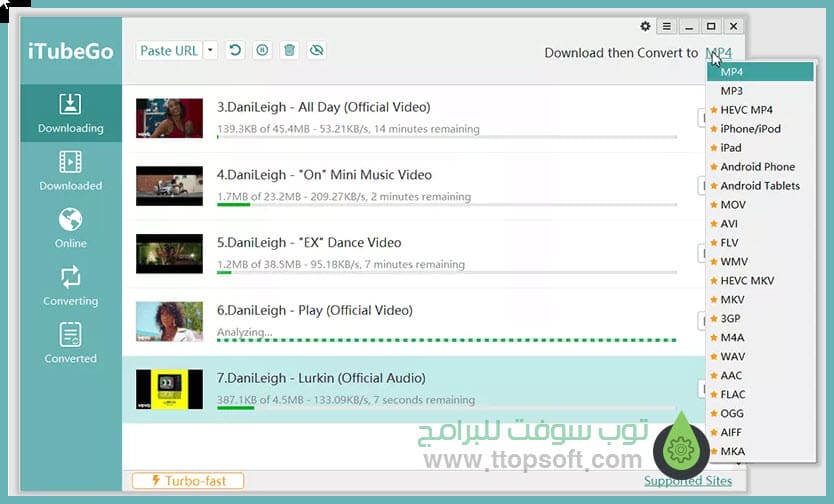
Task: Choose AAC audio format
Action: click(761, 375)
